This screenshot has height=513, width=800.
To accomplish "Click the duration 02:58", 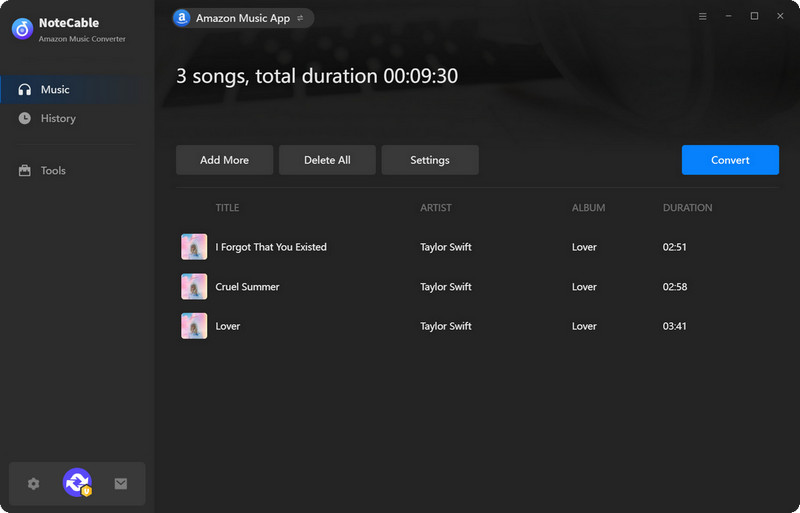I will tap(674, 287).
